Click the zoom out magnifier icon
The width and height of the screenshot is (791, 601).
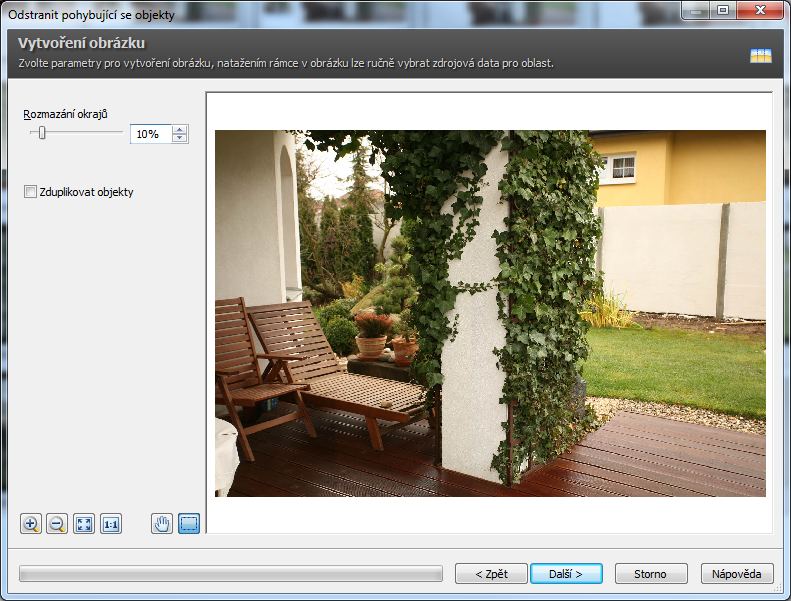[x=57, y=524]
